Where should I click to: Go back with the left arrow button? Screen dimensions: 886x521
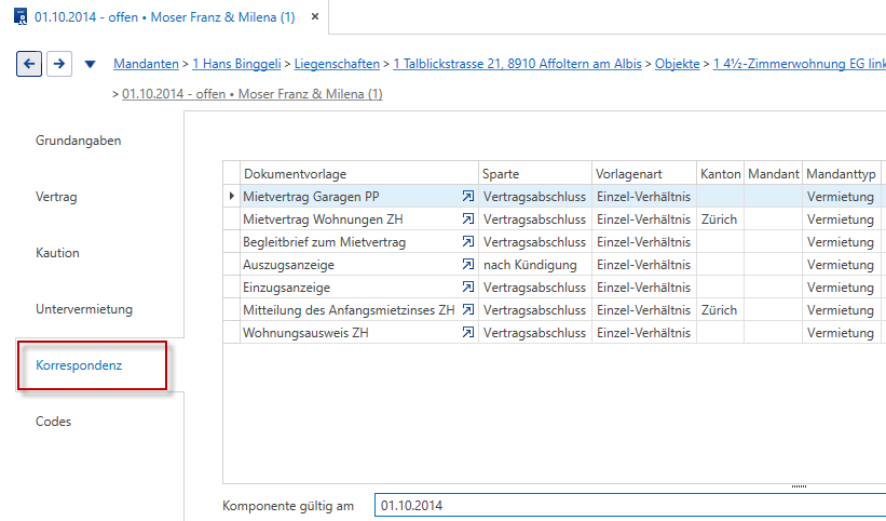(x=29, y=64)
